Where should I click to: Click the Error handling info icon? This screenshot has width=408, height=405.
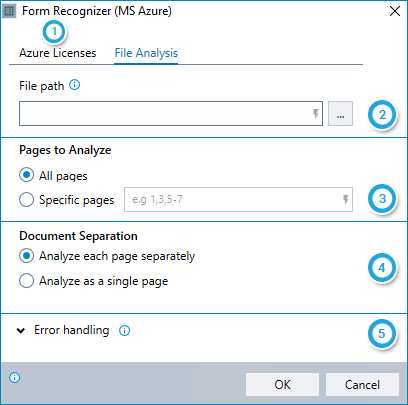click(x=125, y=331)
